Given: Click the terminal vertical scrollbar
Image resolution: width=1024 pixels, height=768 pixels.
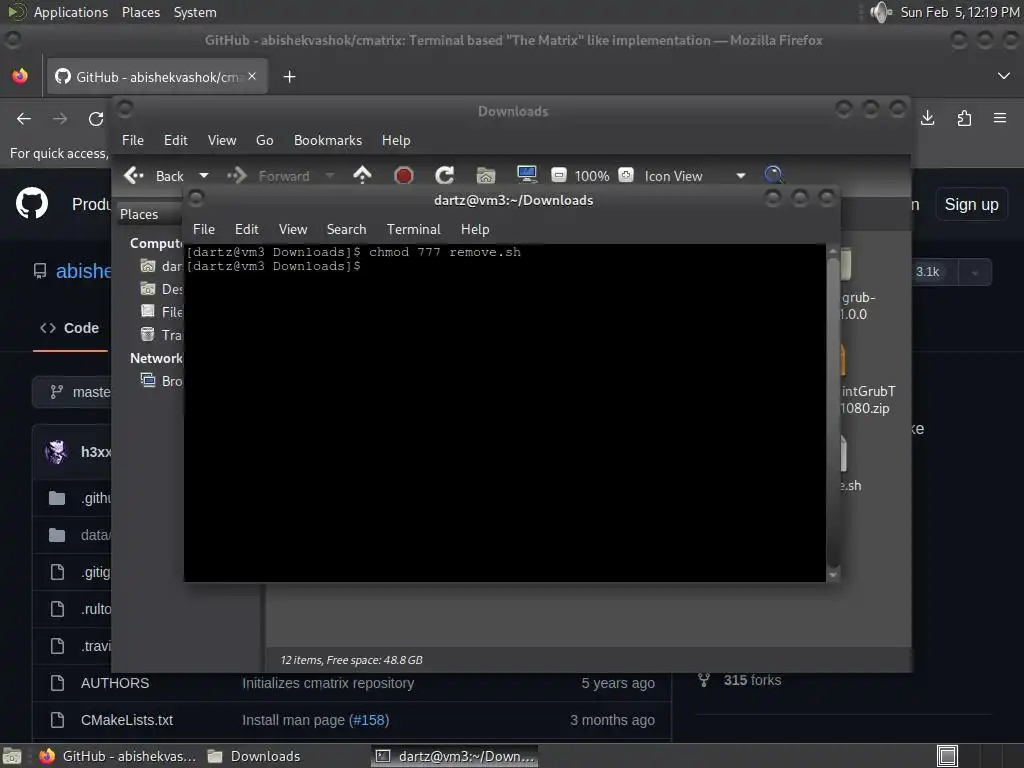Looking at the screenshot, I should pyautogui.click(x=833, y=413).
